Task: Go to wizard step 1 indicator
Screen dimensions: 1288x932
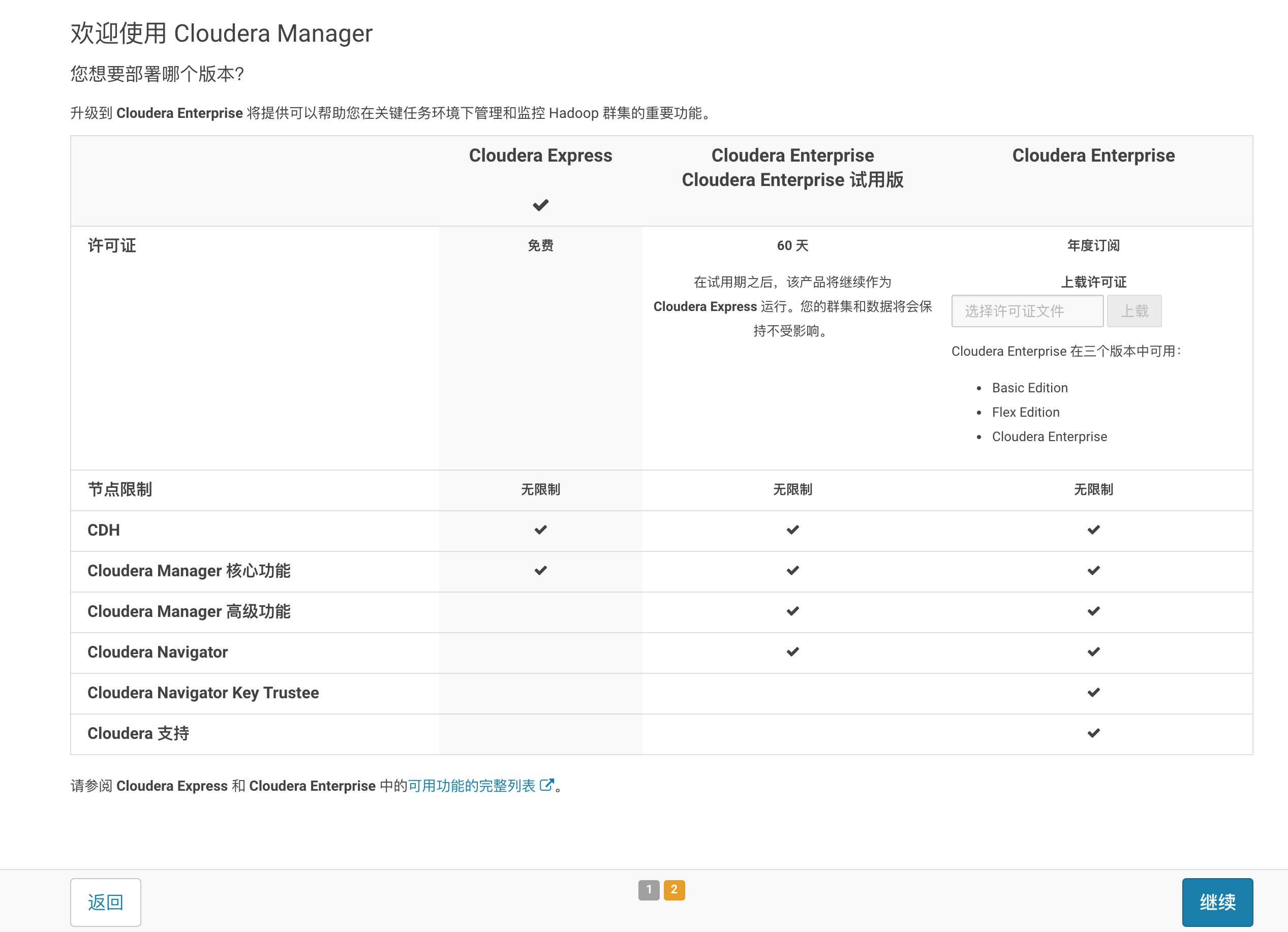Action: pos(649,890)
